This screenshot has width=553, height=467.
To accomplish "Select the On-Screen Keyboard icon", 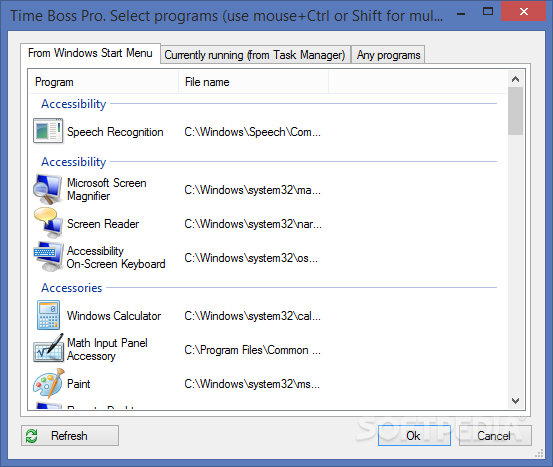I will pyautogui.click(x=48, y=257).
